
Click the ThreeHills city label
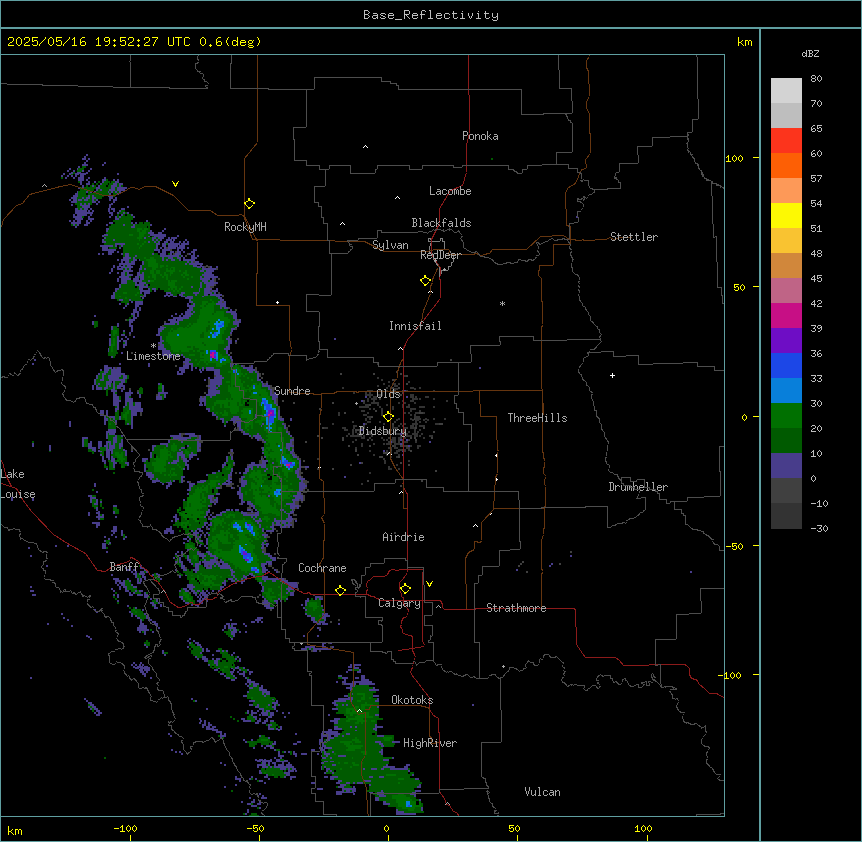(537, 418)
